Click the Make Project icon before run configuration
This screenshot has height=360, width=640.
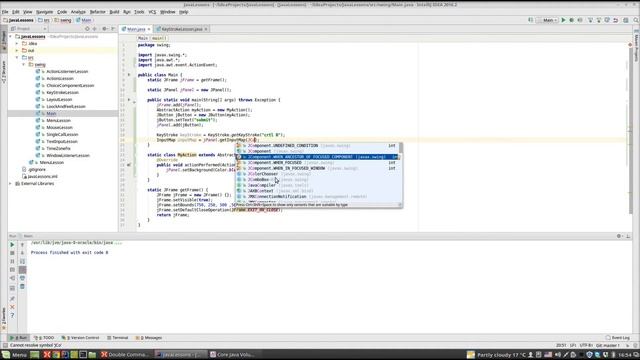(x=531, y=20)
